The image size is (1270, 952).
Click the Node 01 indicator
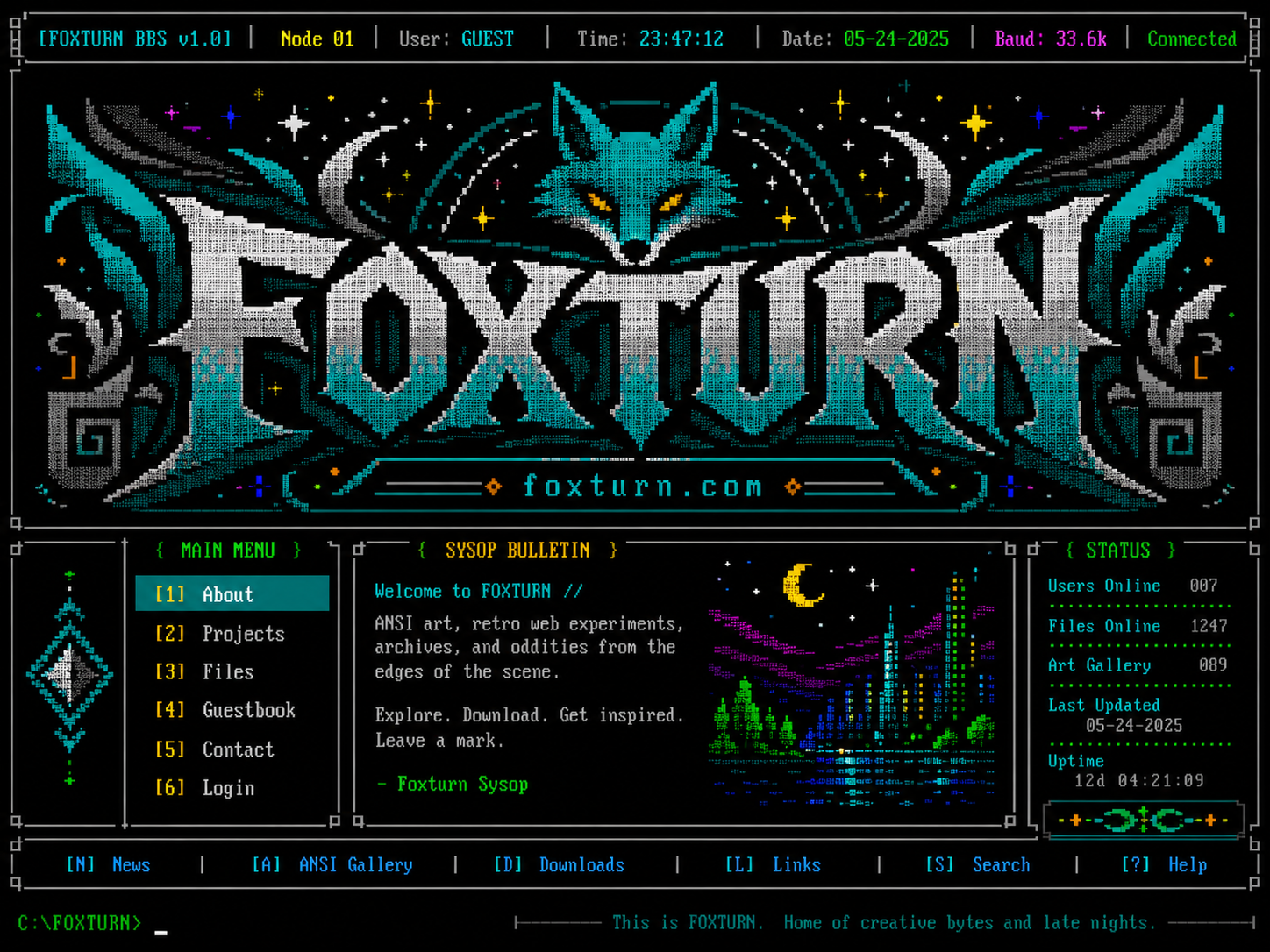pyautogui.click(x=317, y=39)
